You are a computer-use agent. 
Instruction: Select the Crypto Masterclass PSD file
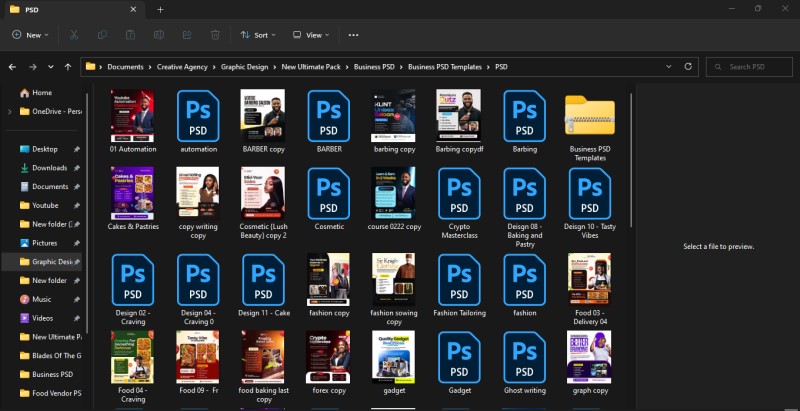[x=459, y=193]
